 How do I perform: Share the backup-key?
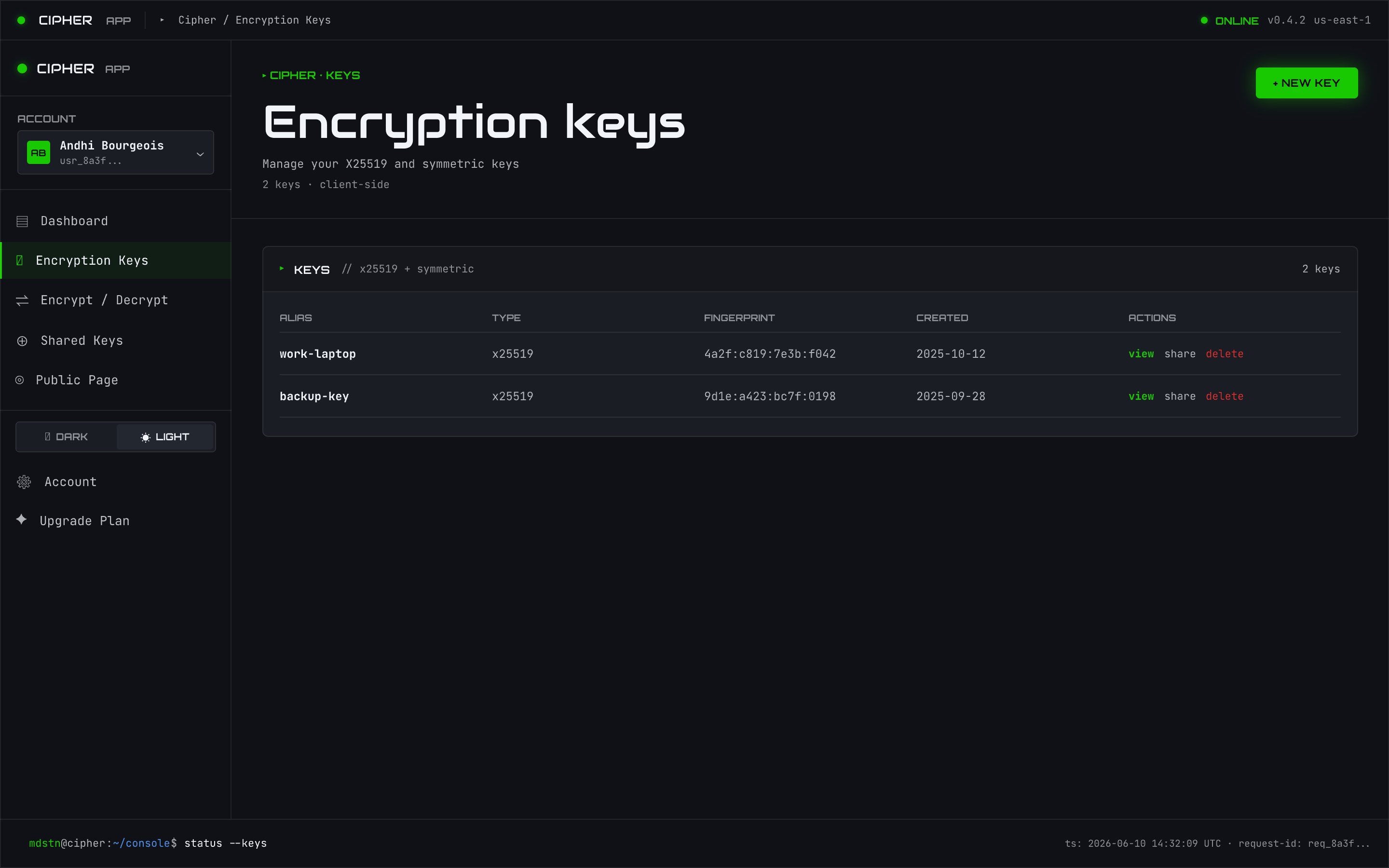(x=1180, y=396)
